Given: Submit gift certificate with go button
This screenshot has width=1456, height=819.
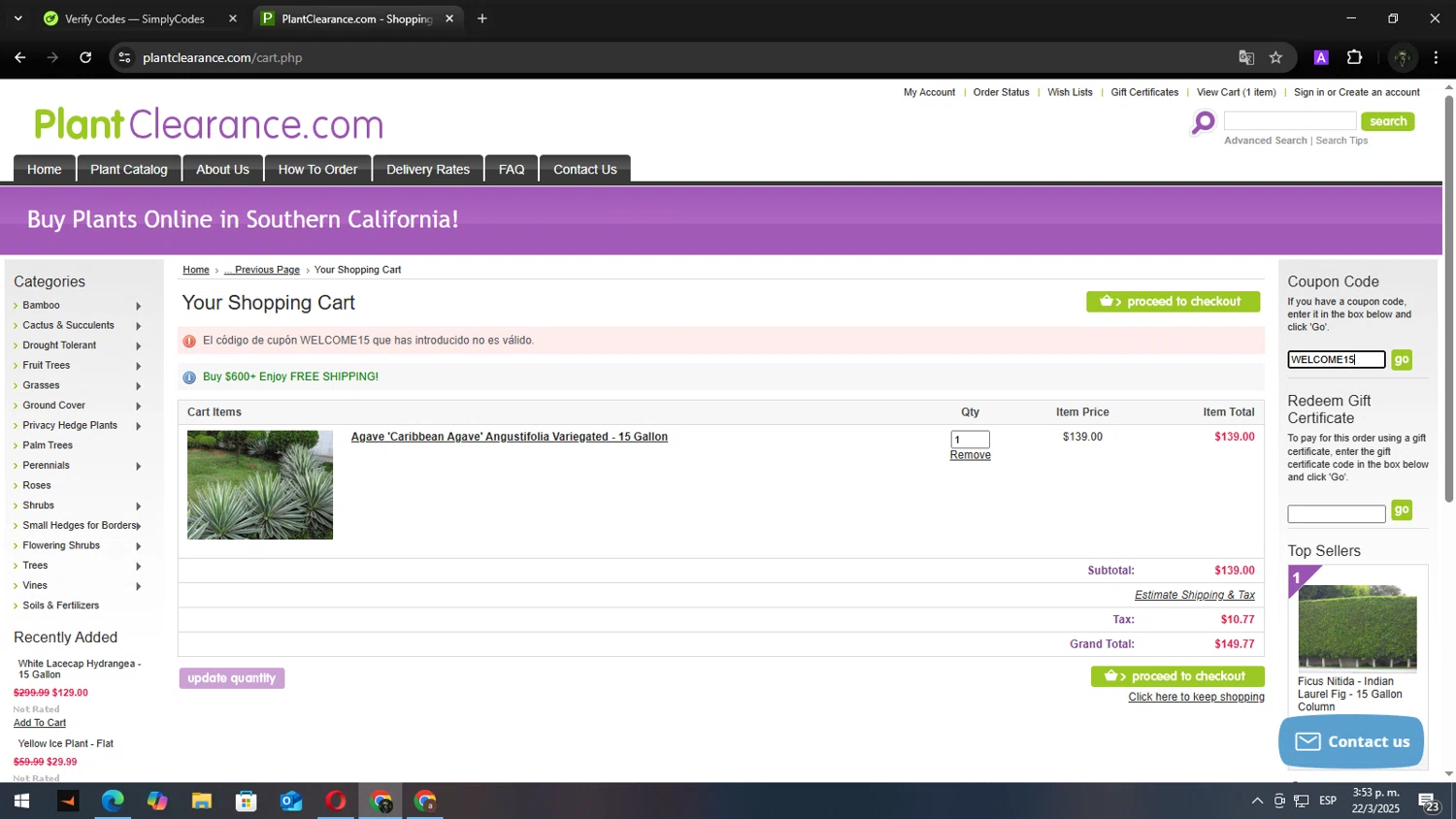Looking at the screenshot, I should [1401, 510].
